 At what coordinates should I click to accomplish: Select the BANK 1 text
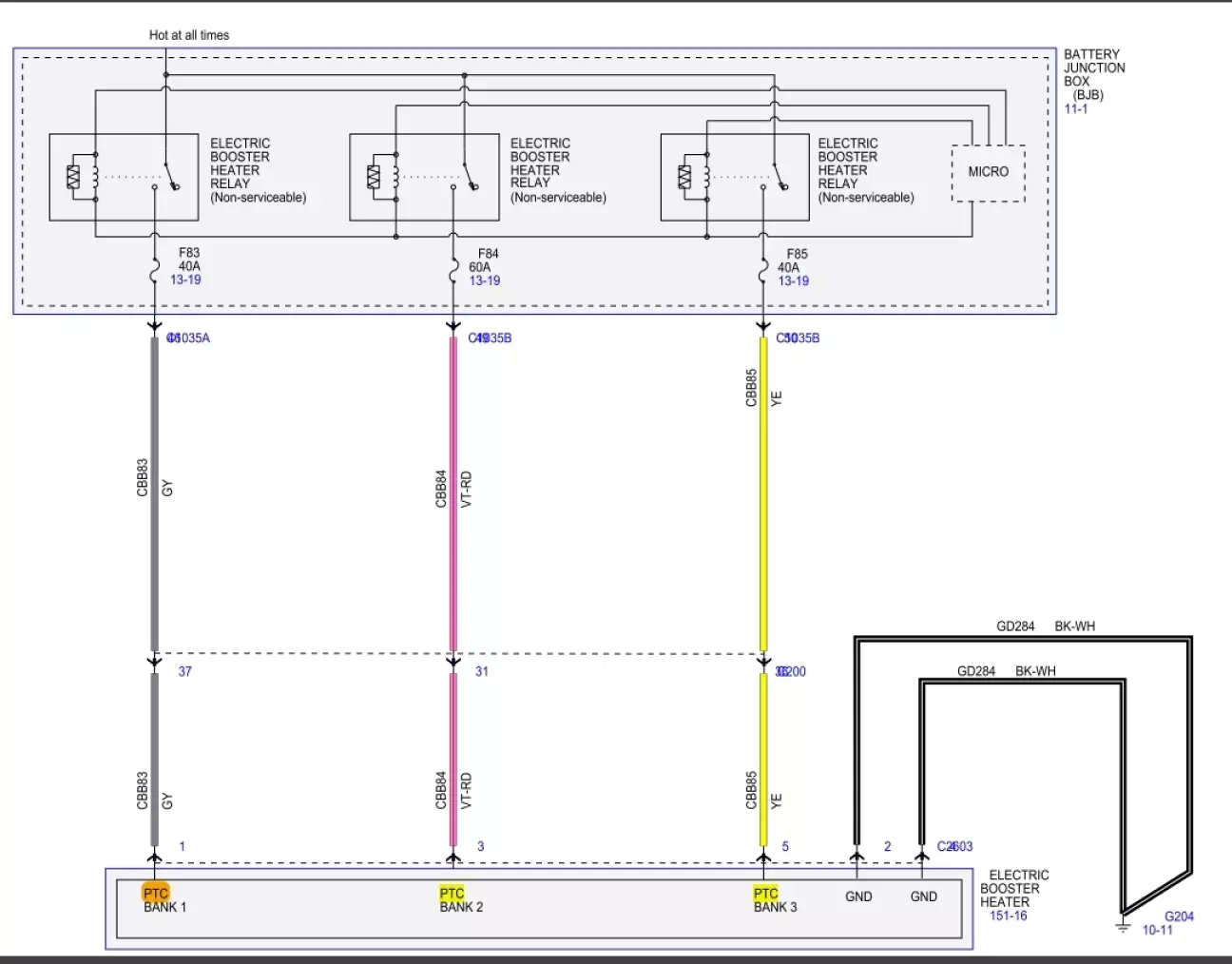pos(165,907)
